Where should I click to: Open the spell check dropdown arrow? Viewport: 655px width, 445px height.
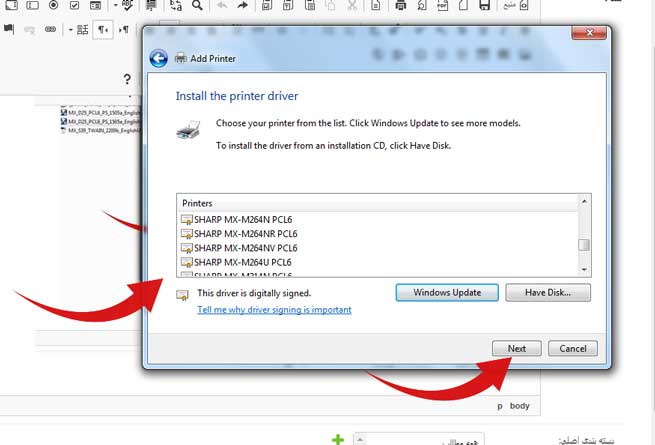116,5
